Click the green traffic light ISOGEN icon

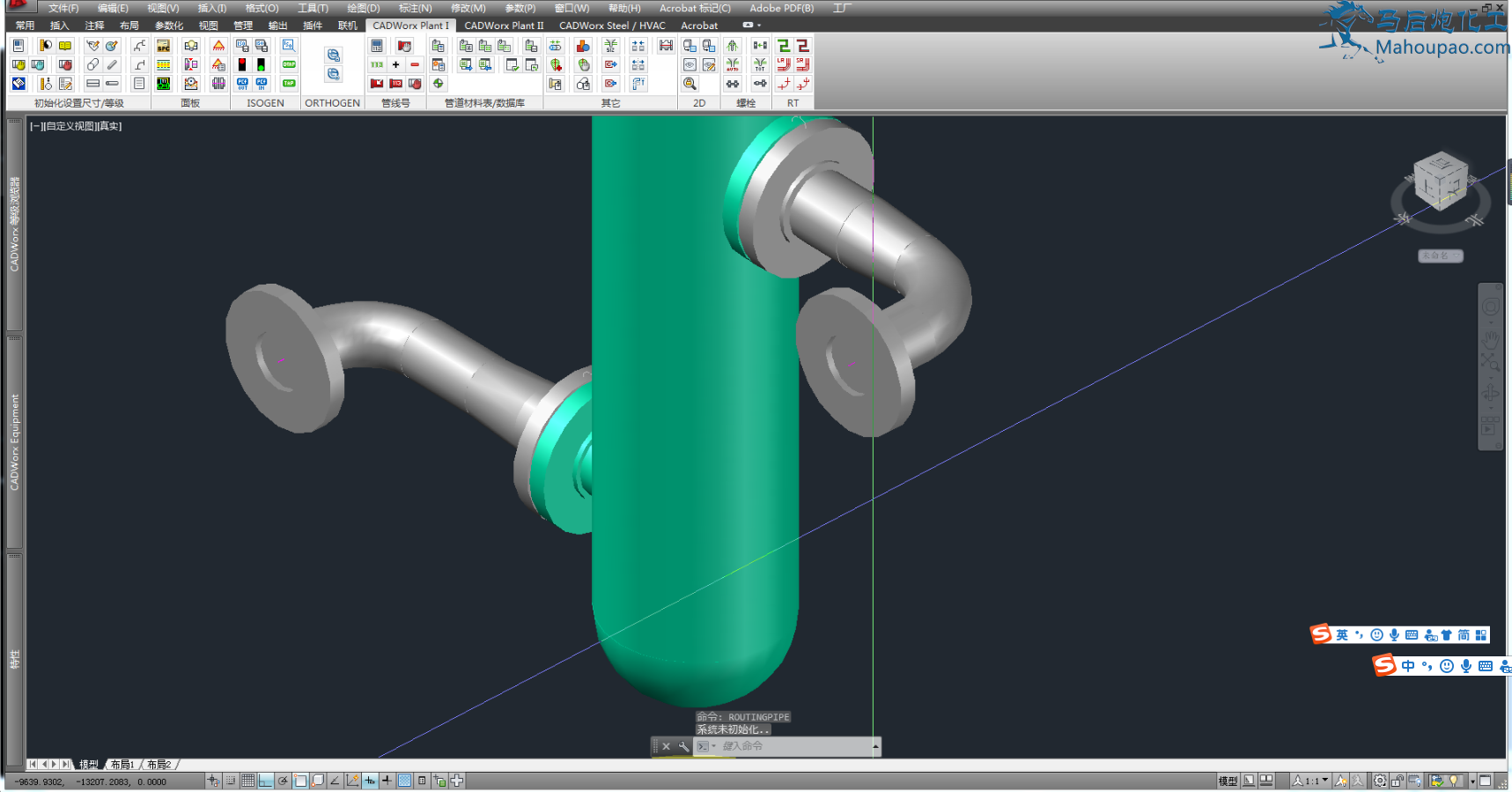click(x=262, y=64)
